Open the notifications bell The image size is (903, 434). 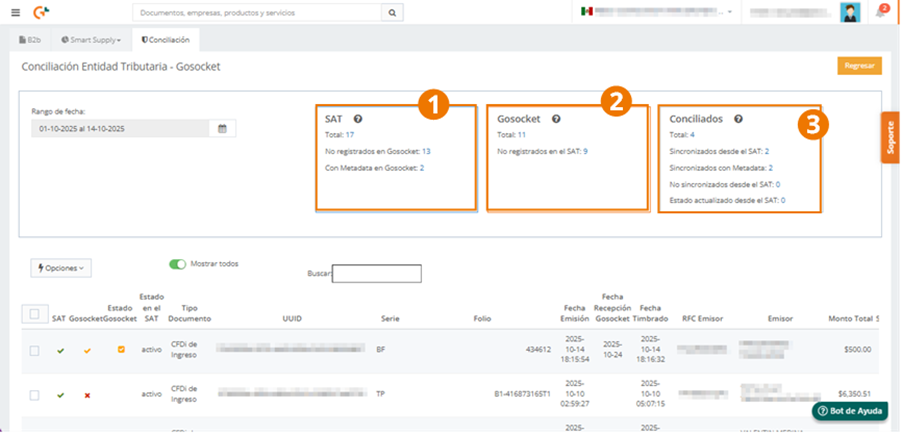pos(881,12)
